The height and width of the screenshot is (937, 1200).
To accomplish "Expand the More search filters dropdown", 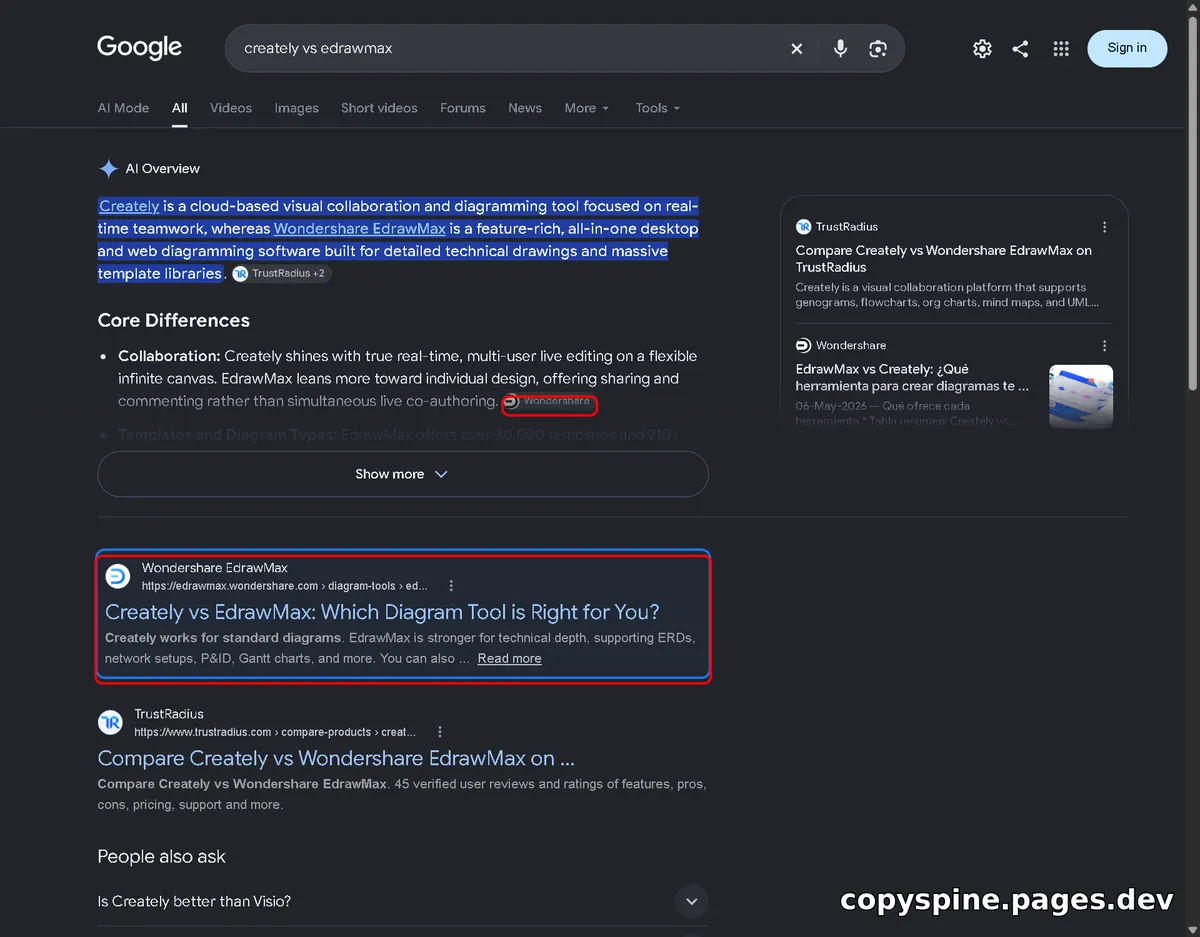I will pos(586,108).
